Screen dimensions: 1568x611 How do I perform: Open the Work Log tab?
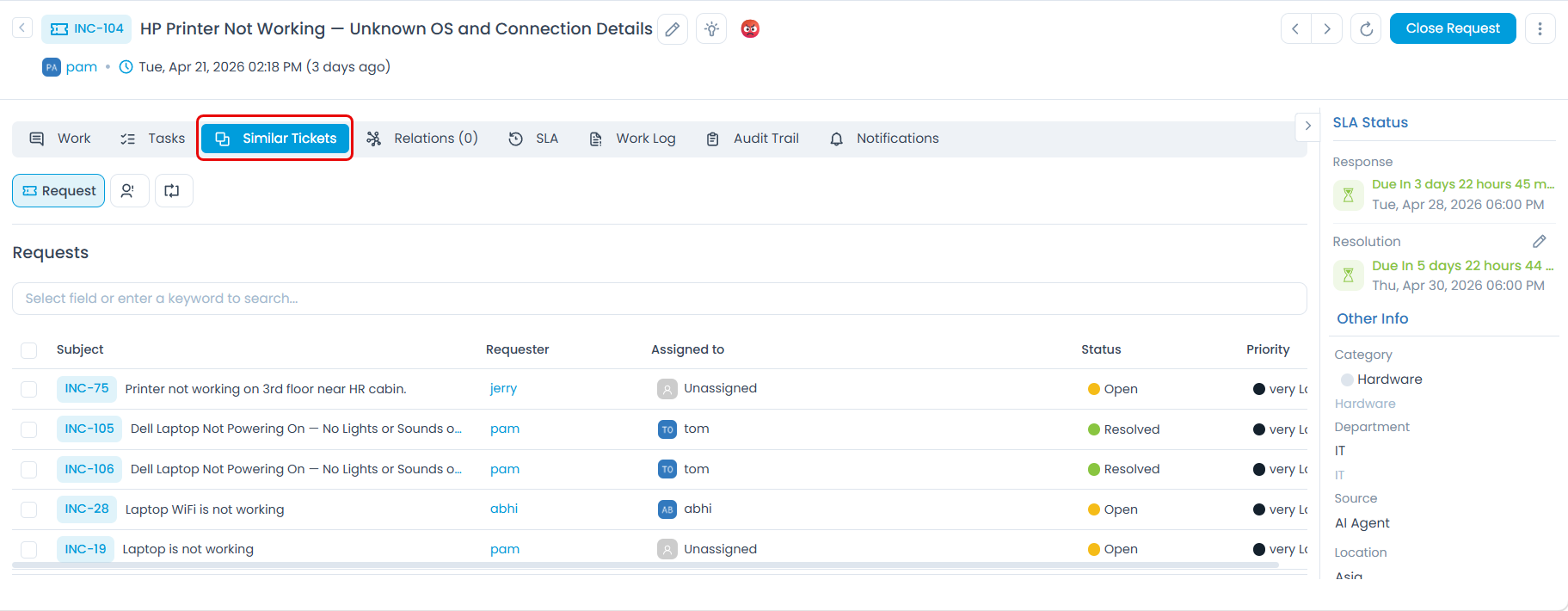pyautogui.click(x=632, y=139)
